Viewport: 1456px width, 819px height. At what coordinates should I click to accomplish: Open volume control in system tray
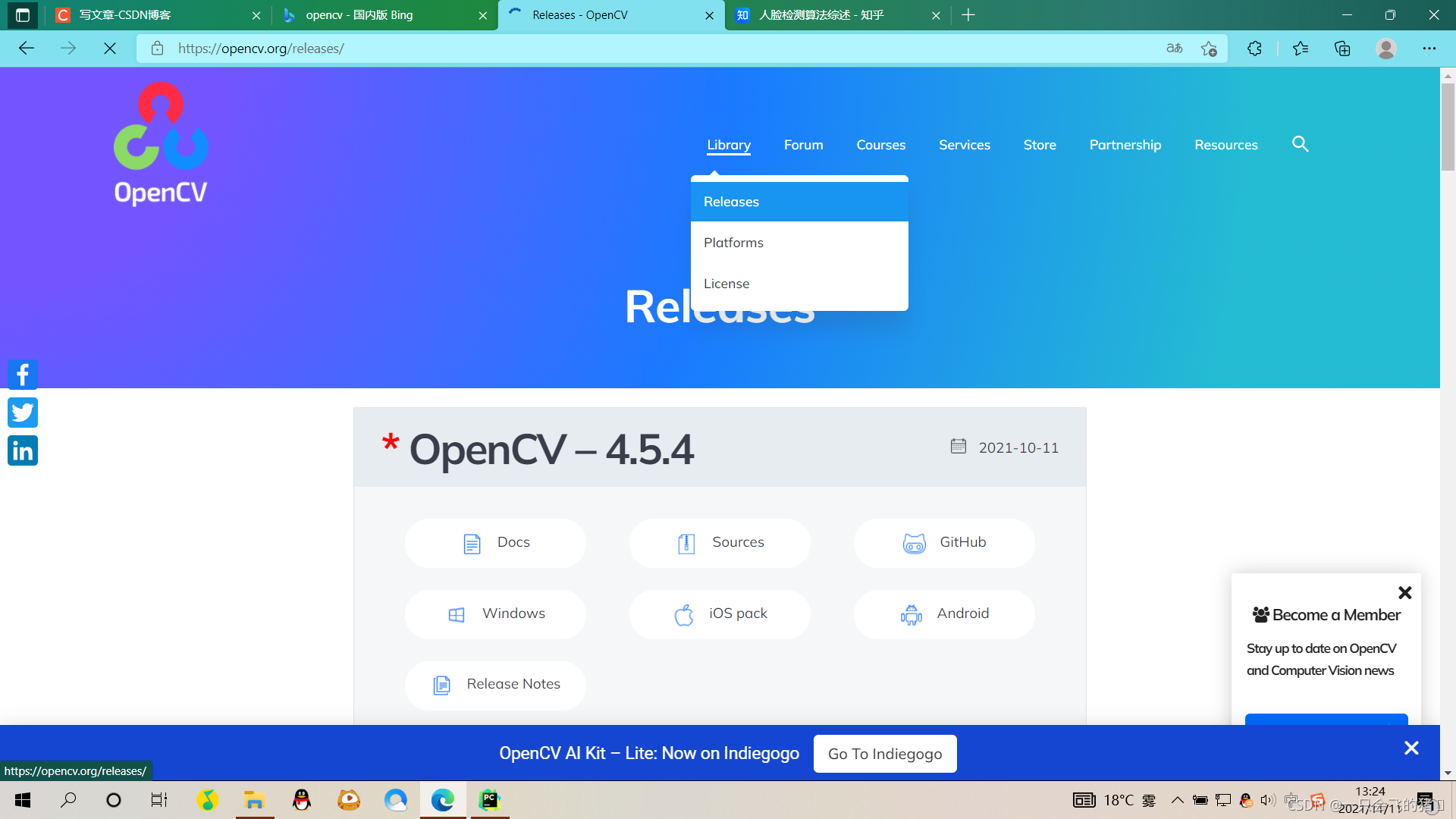[x=1268, y=800]
